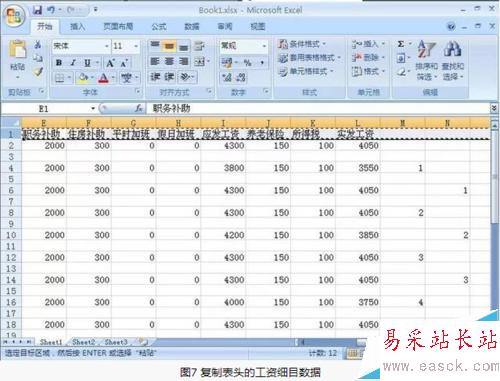This screenshot has width=500, height=381.
Task: Decrease decimal places
Action: (241, 78)
